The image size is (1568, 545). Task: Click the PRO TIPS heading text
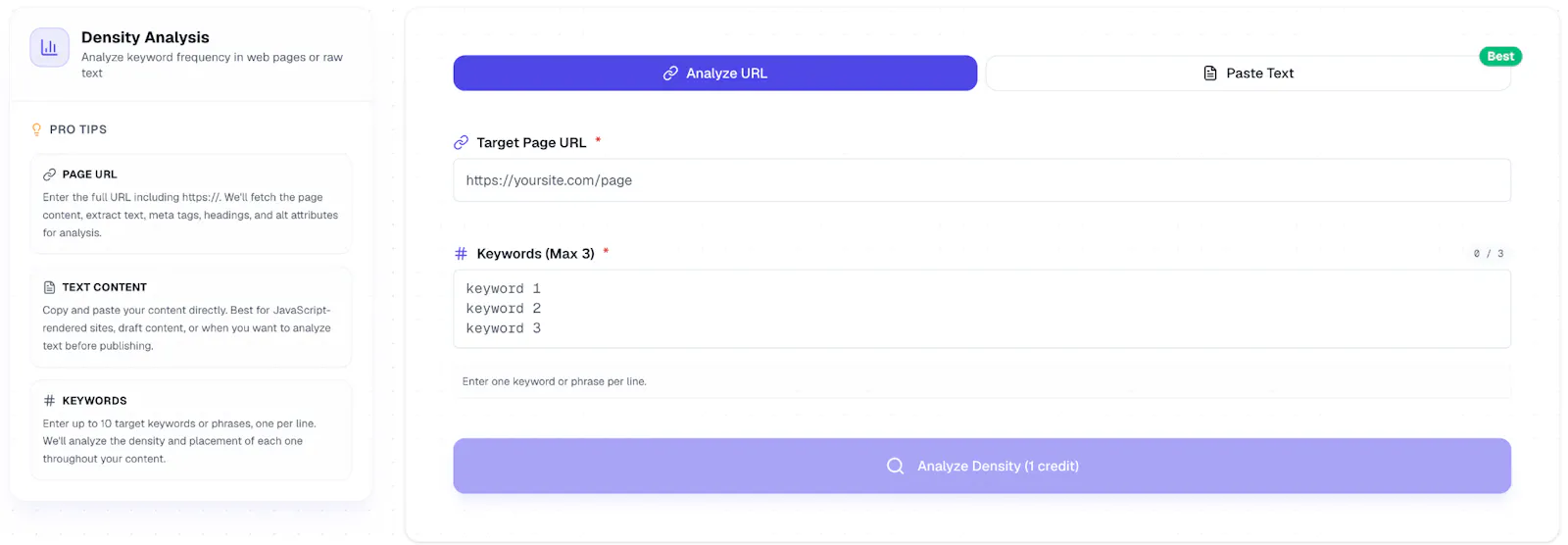tap(78, 129)
